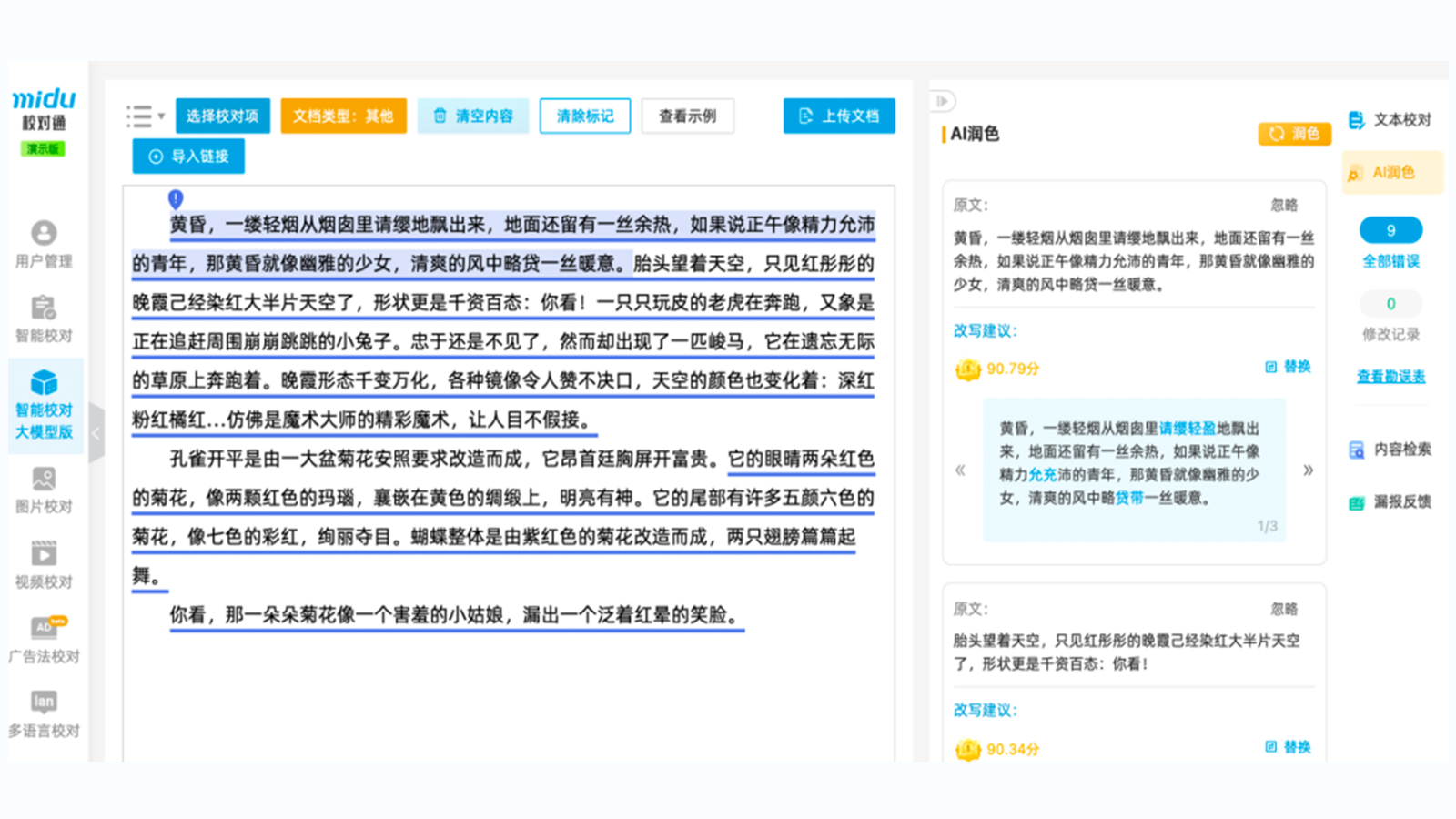Click the 上传文档 button
1456x819 pixels.
pos(838,116)
